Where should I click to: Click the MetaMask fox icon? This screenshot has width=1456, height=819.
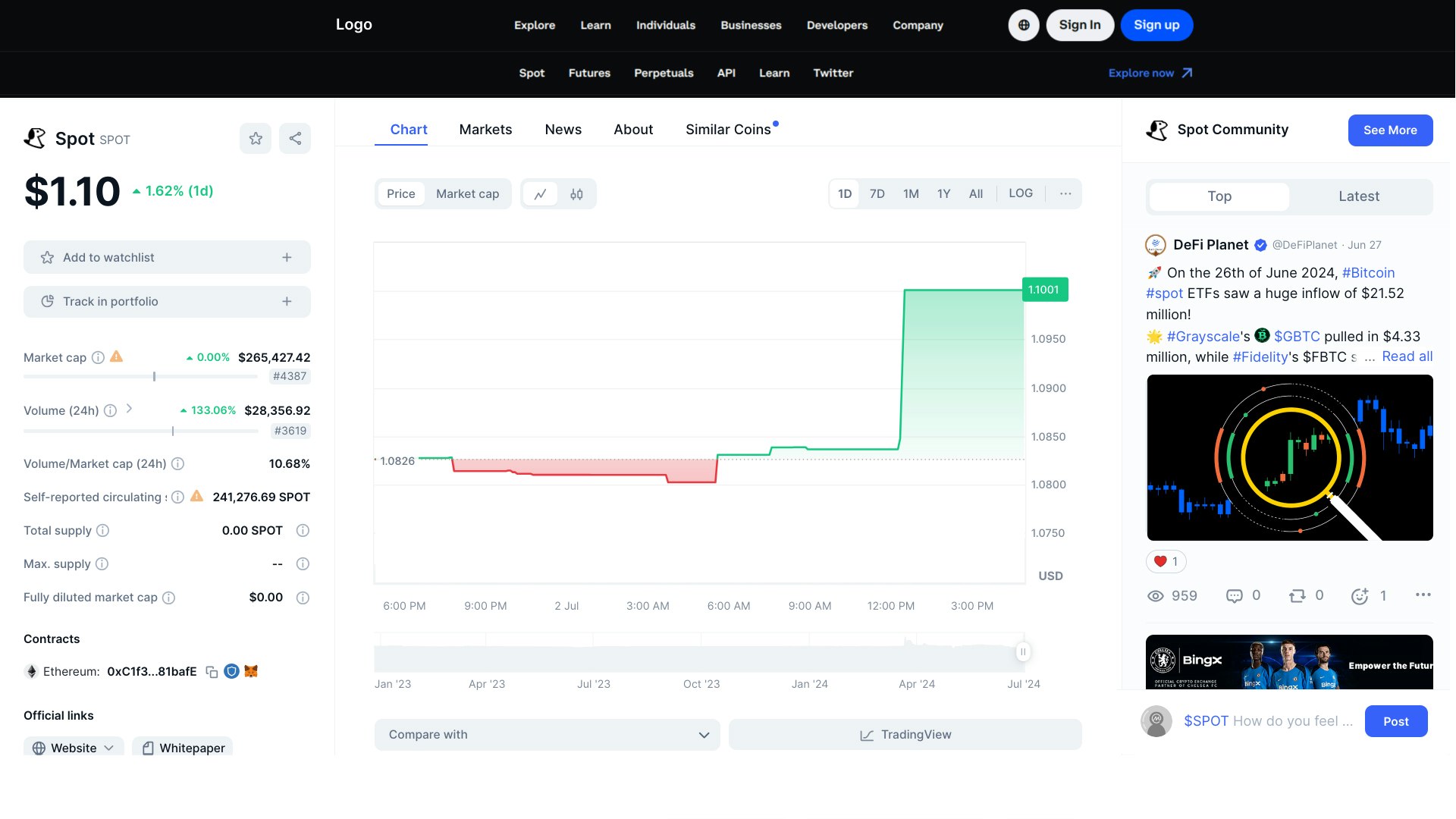click(250, 671)
